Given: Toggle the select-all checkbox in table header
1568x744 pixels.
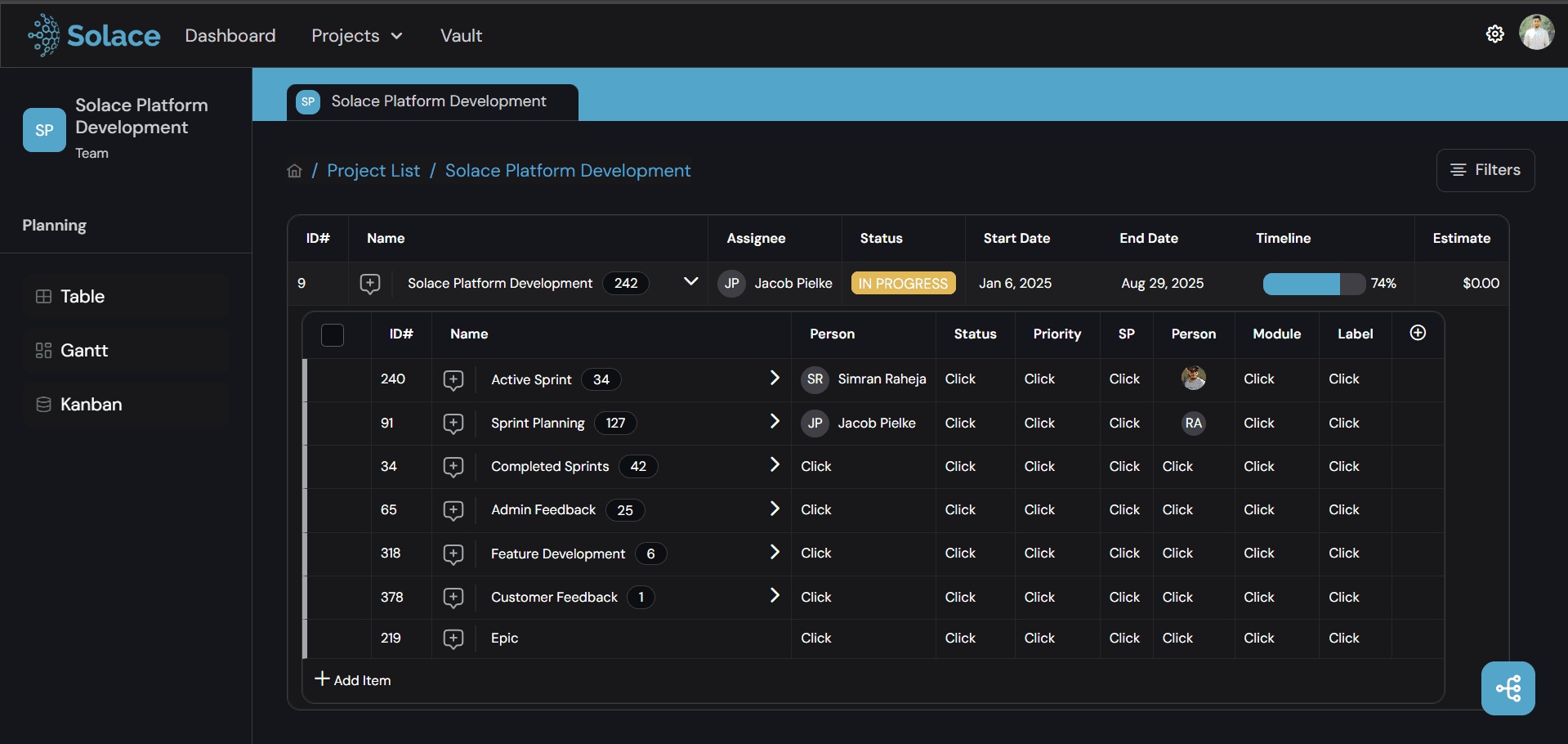Looking at the screenshot, I should [x=333, y=334].
